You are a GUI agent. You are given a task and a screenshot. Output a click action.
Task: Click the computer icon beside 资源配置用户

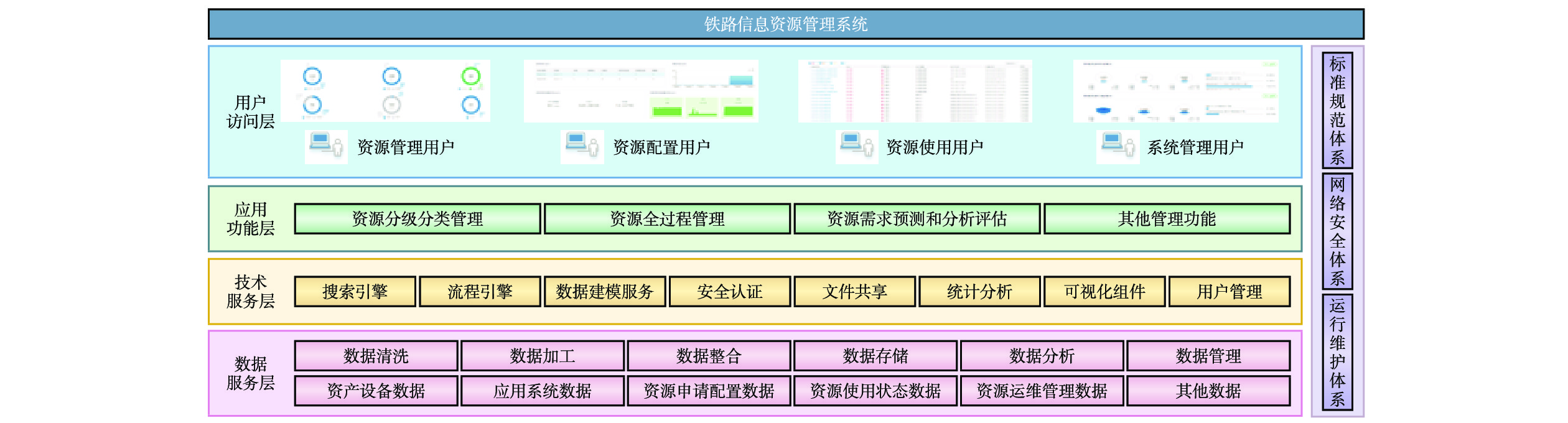(x=581, y=146)
